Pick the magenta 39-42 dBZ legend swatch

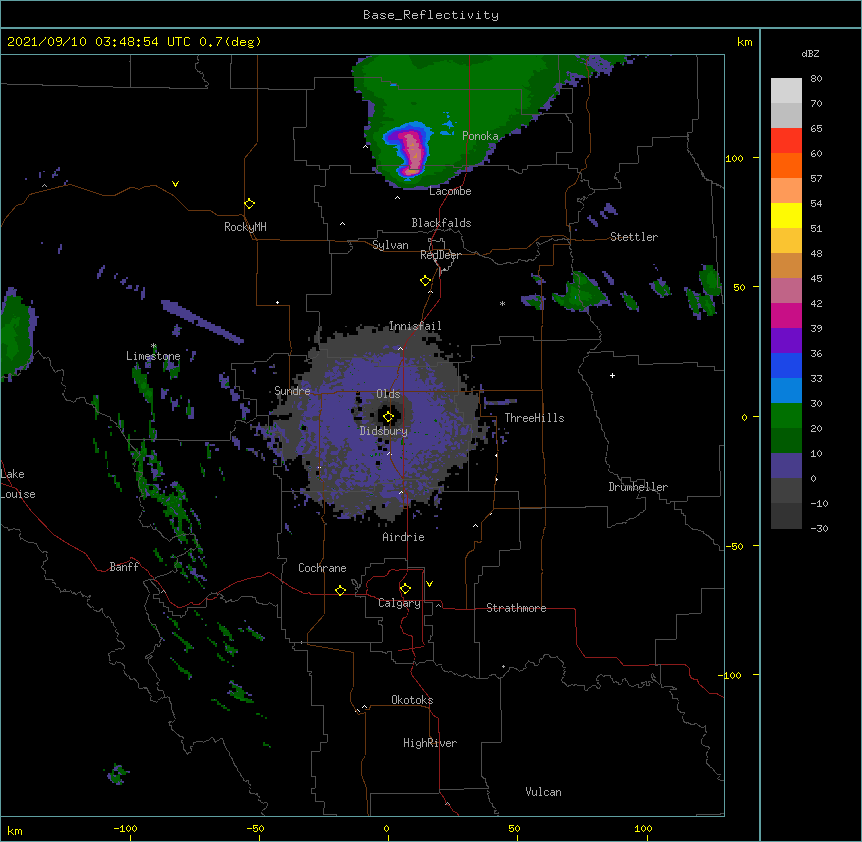(786, 315)
